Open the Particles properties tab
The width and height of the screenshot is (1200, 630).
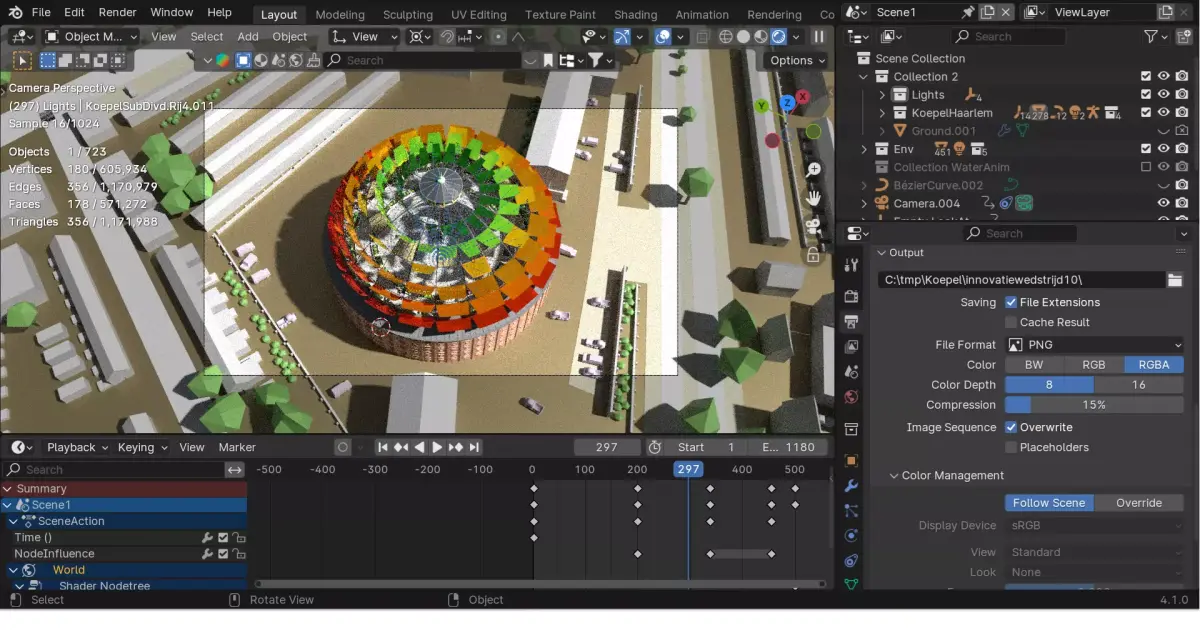tap(851, 511)
